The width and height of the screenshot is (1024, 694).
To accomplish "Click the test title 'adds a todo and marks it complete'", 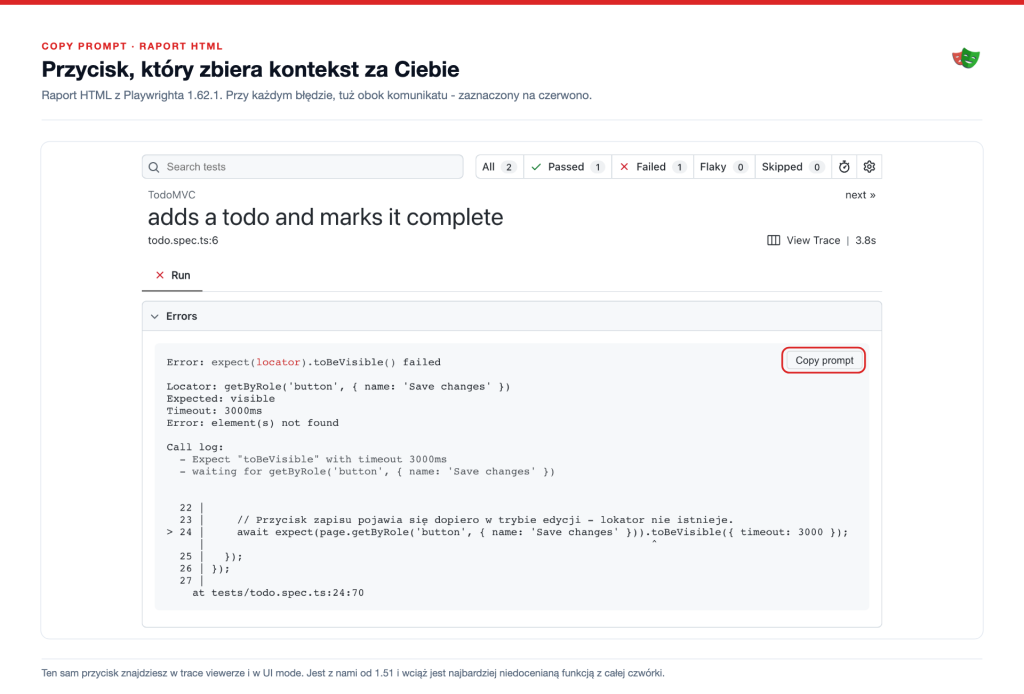I will point(325,217).
